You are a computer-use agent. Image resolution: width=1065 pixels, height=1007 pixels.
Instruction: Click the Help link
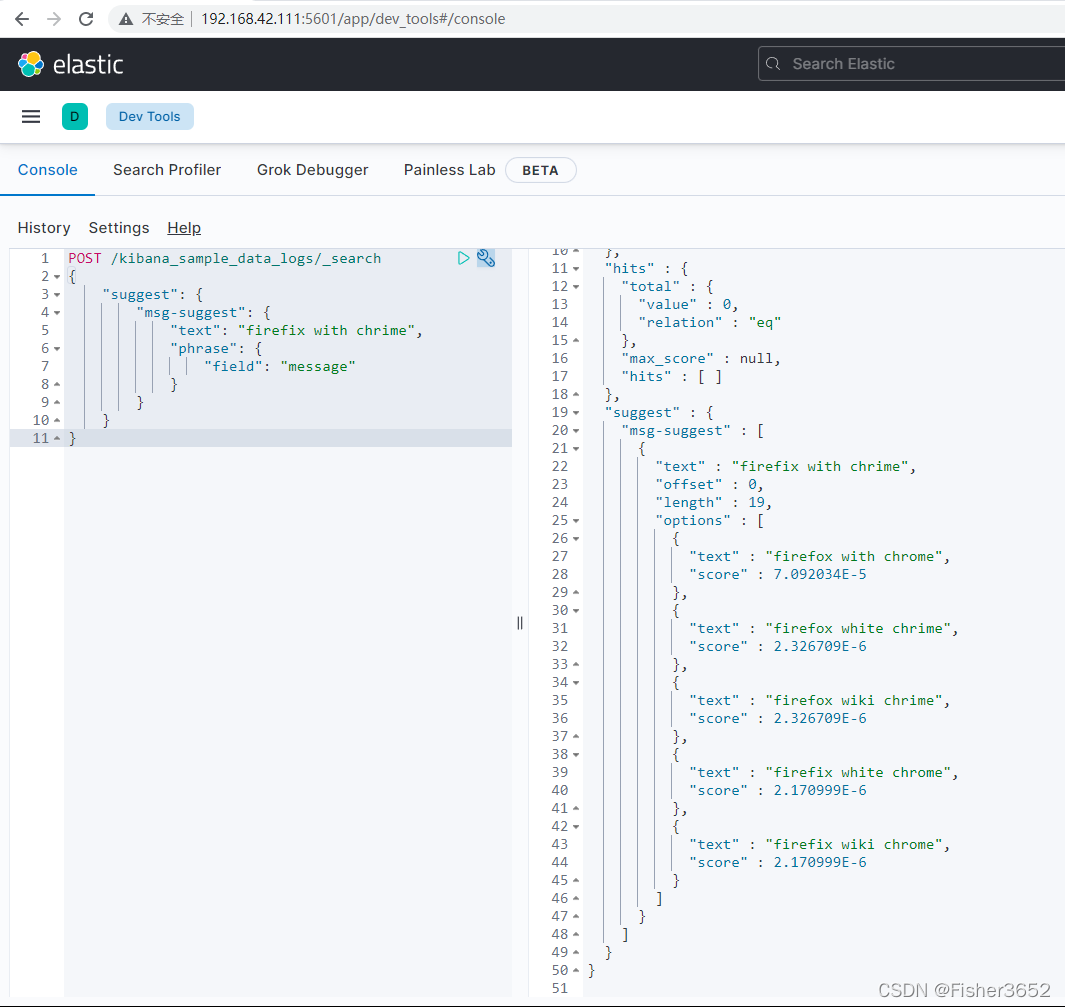click(x=184, y=228)
